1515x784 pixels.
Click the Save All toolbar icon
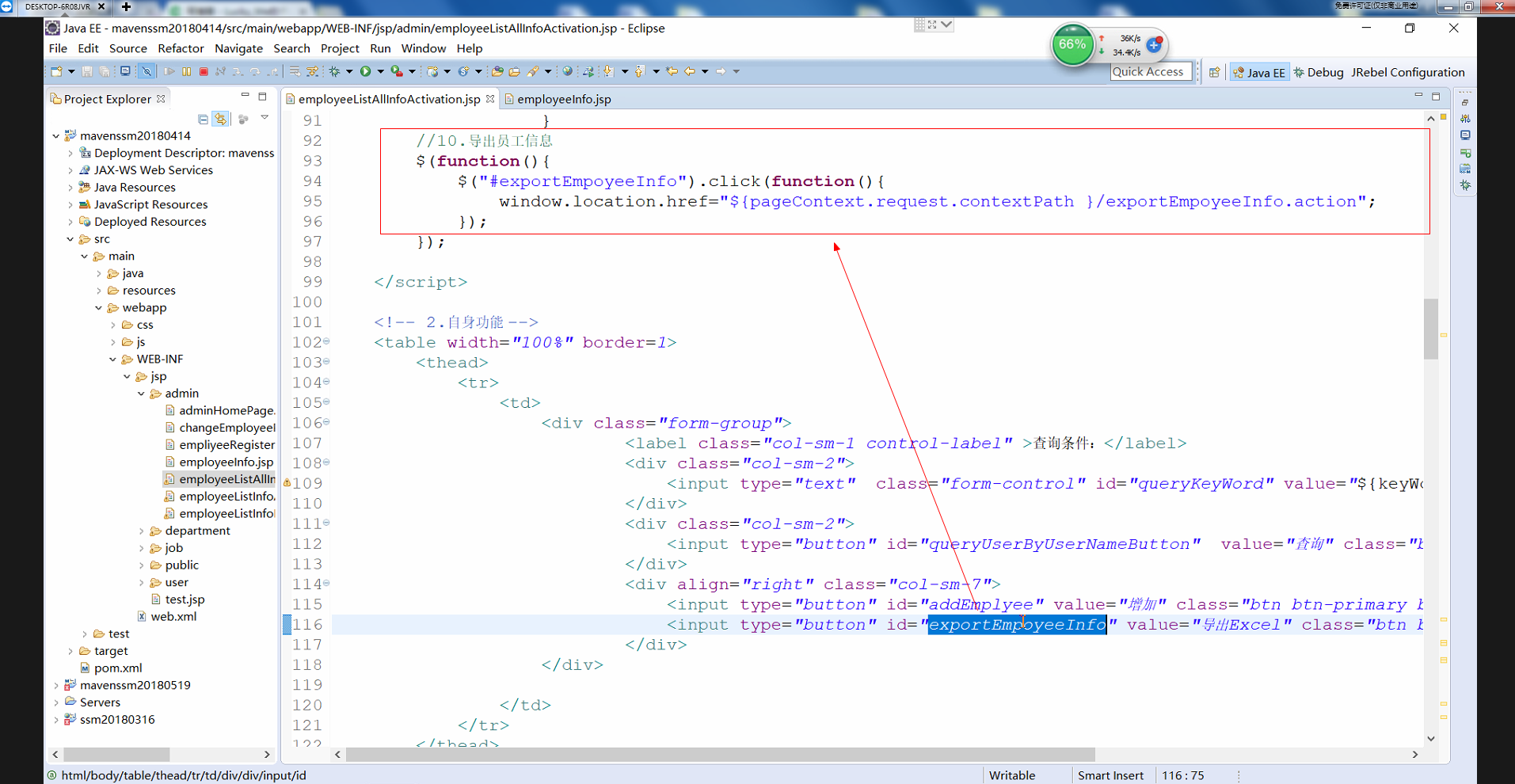(104, 71)
